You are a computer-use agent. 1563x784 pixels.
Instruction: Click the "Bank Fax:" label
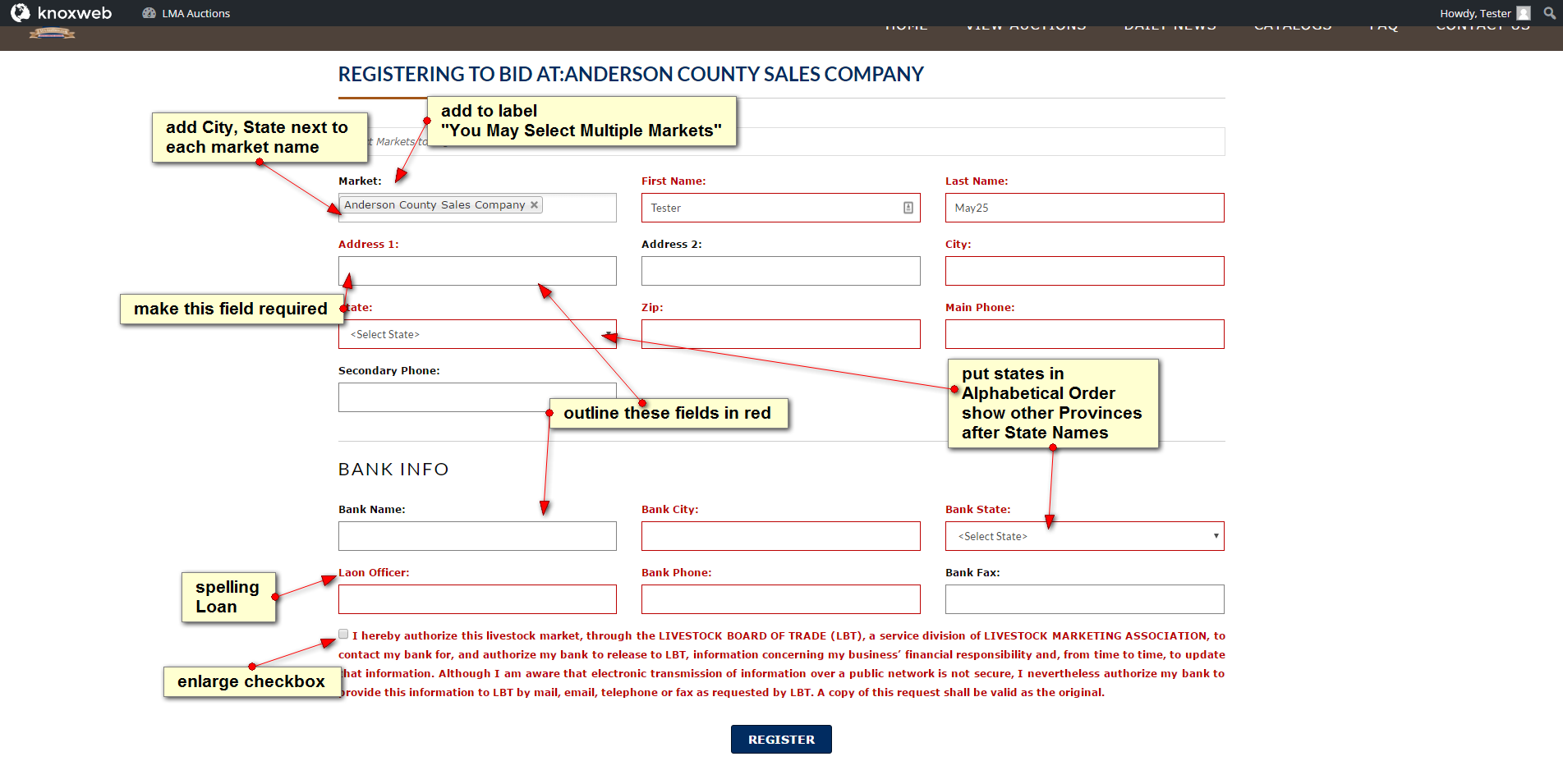(x=972, y=573)
